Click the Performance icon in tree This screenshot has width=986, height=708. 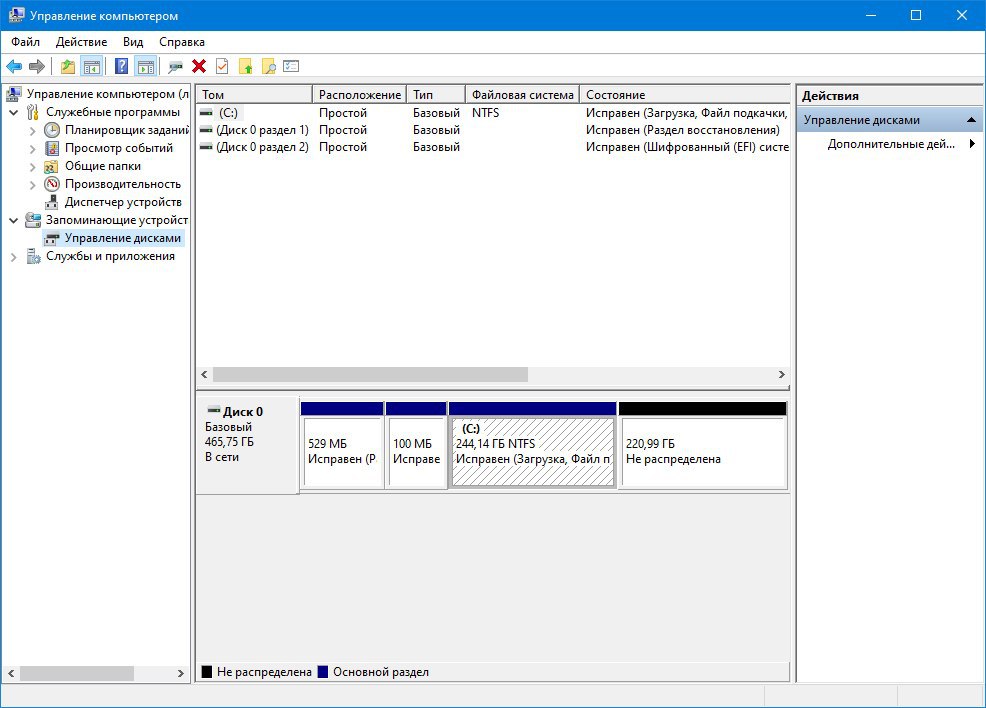point(52,184)
